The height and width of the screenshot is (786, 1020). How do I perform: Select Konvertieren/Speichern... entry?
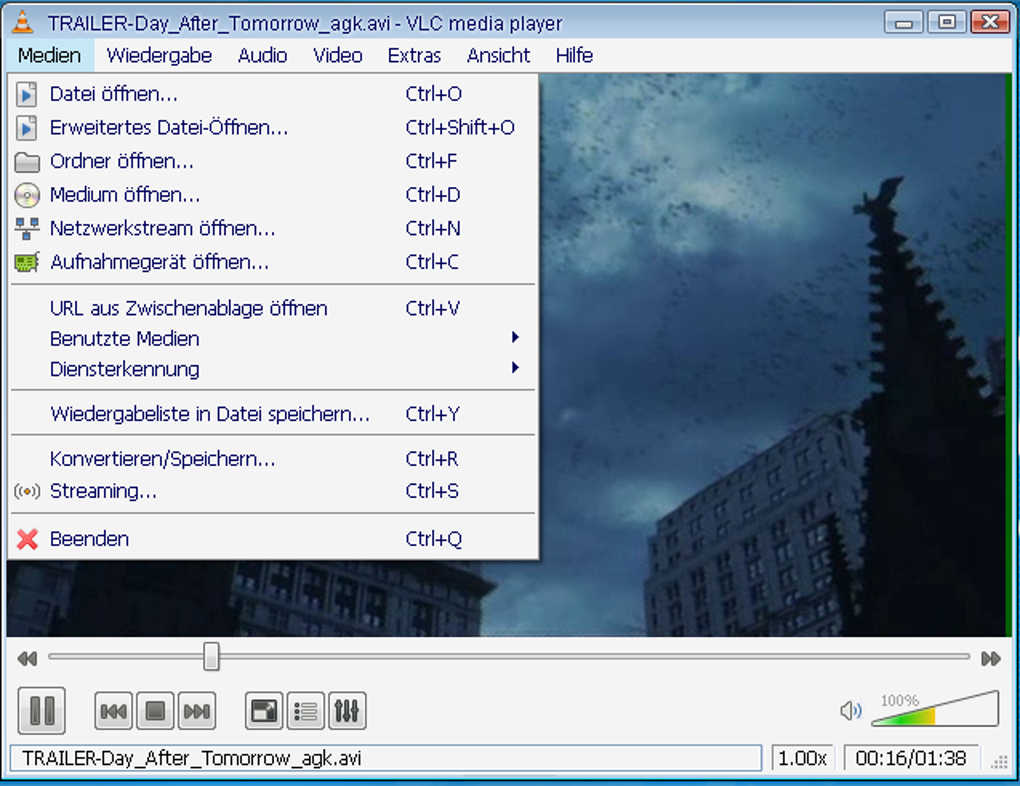click(273, 459)
